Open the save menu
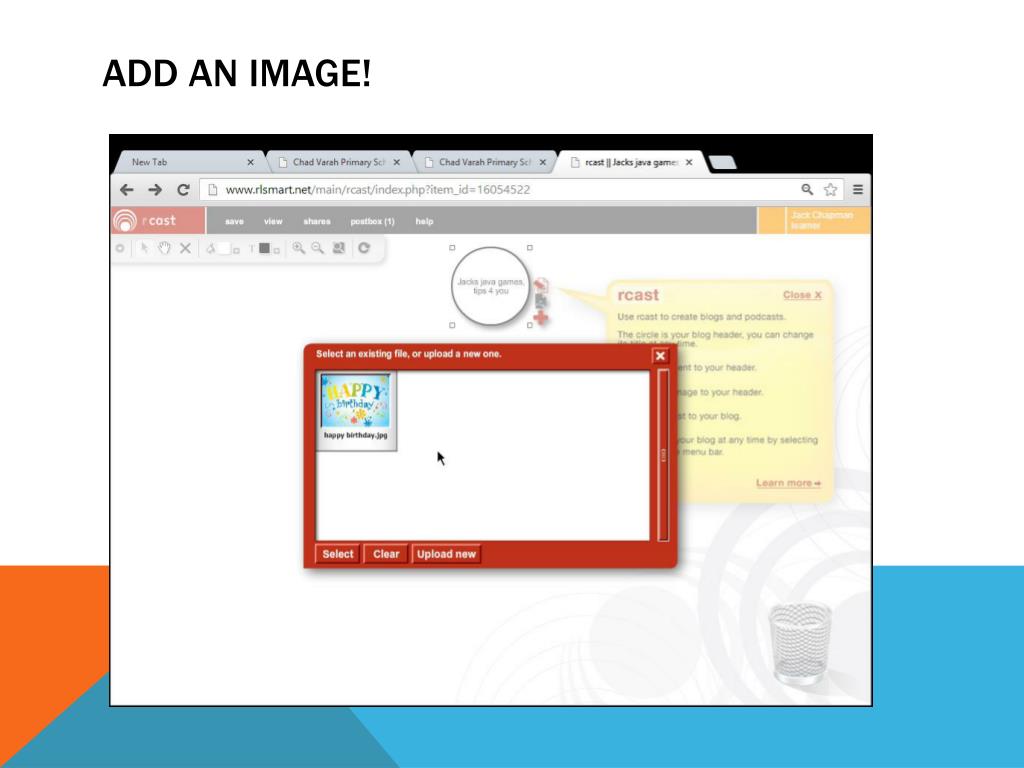This screenshot has width=1024, height=768. click(234, 221)
